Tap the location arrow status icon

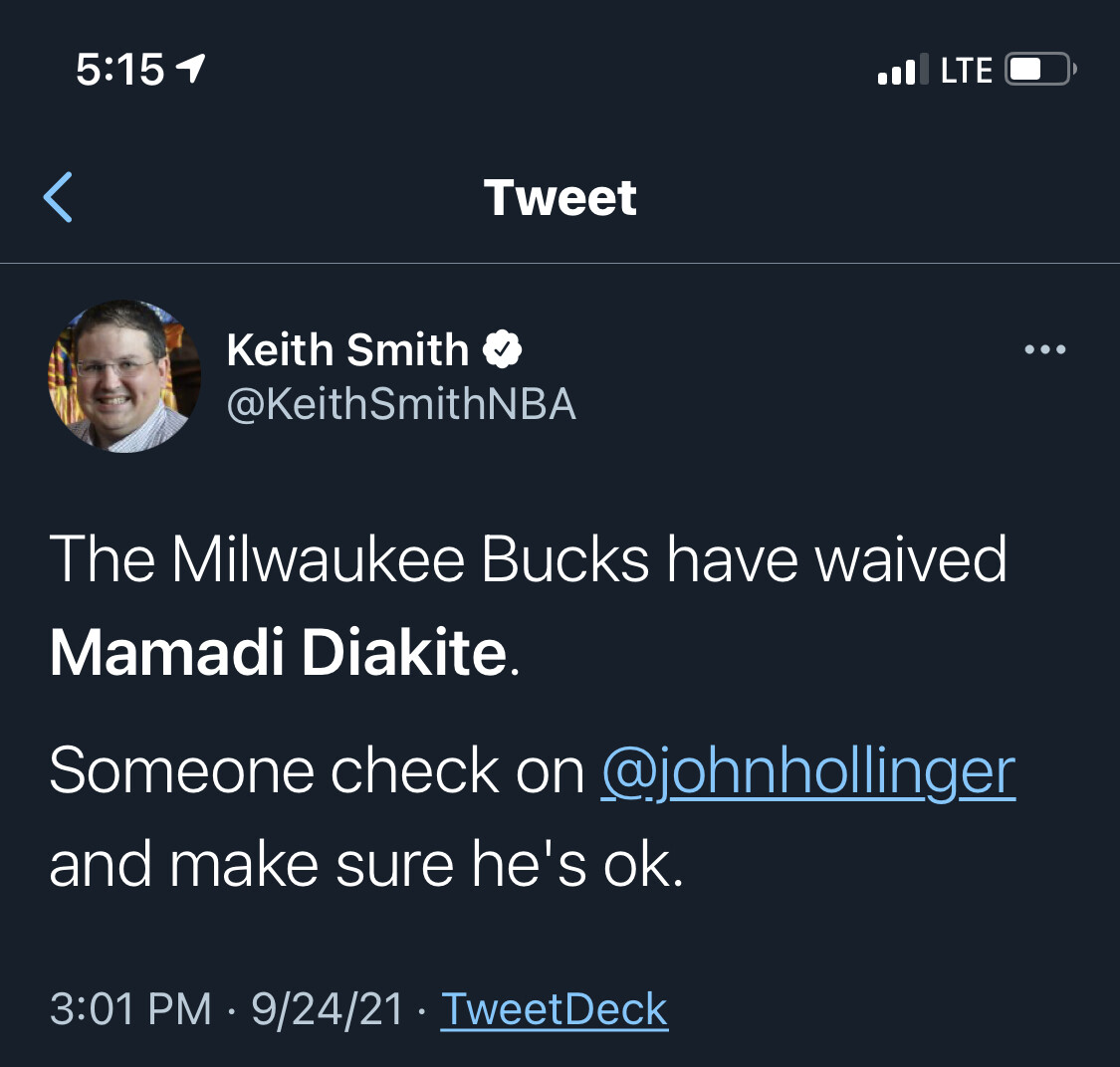tap(190, 69)
